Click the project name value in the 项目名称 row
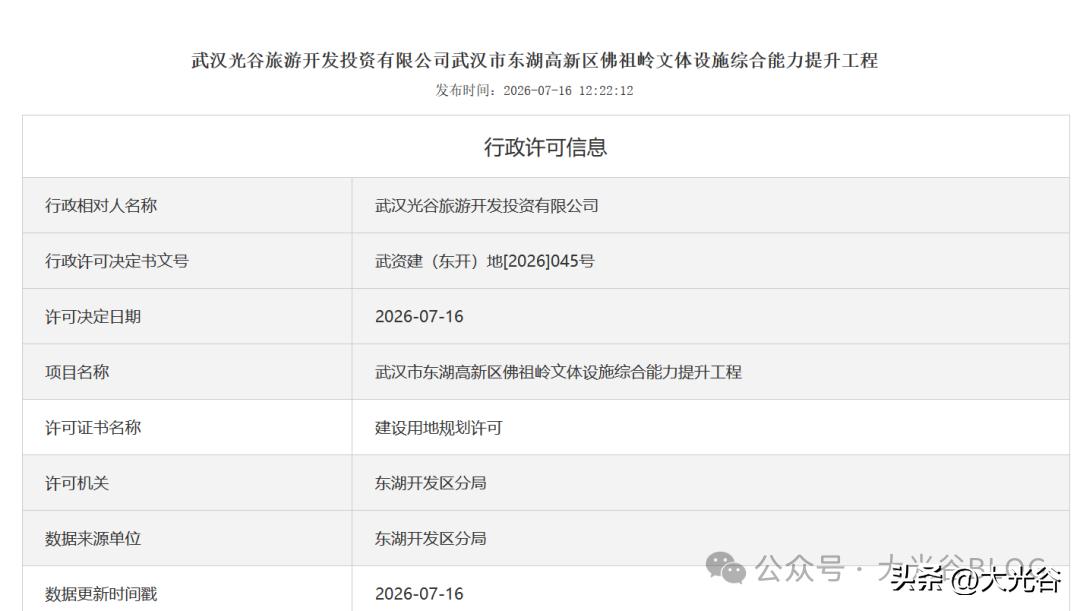The image size is (1080, 611). 559,372
